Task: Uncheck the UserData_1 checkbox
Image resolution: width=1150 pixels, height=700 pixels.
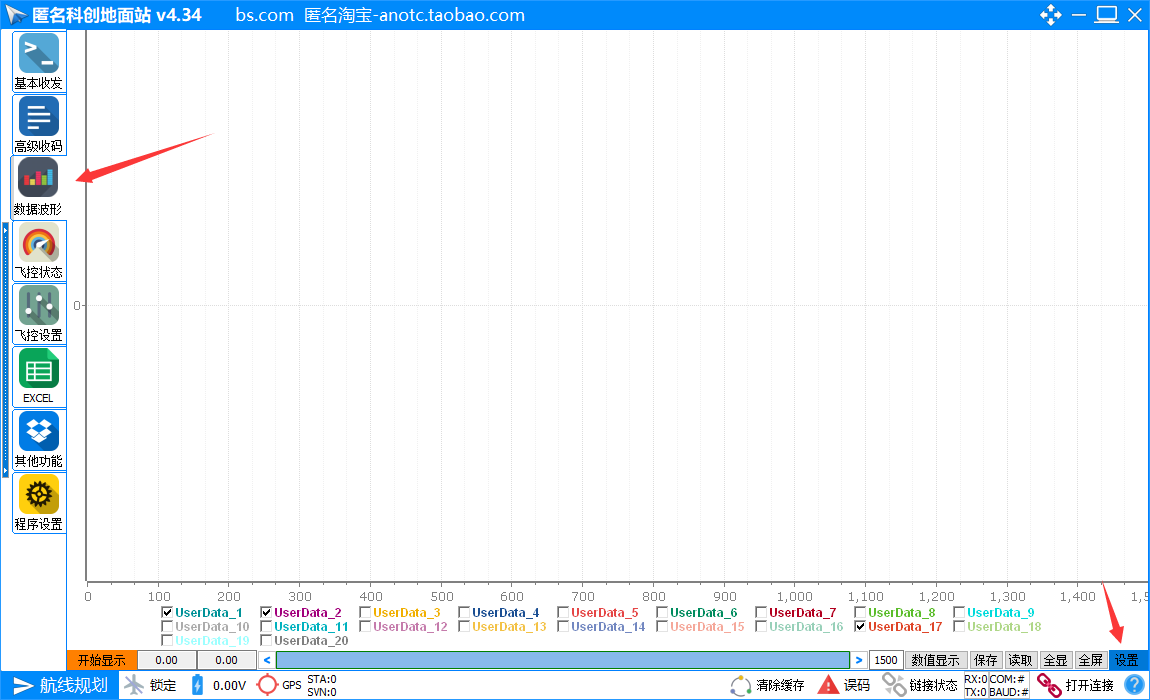Action: [x=167, y=612]
